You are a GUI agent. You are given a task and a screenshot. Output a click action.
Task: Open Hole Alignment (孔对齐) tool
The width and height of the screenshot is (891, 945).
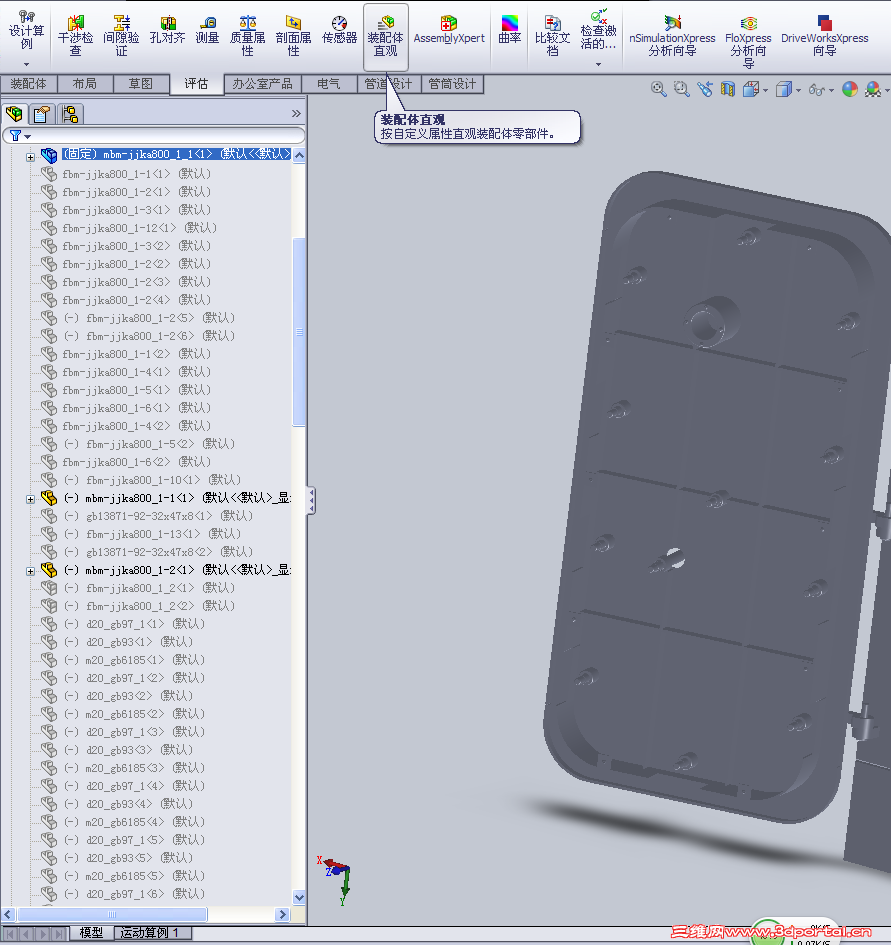[x=168, y=30]
